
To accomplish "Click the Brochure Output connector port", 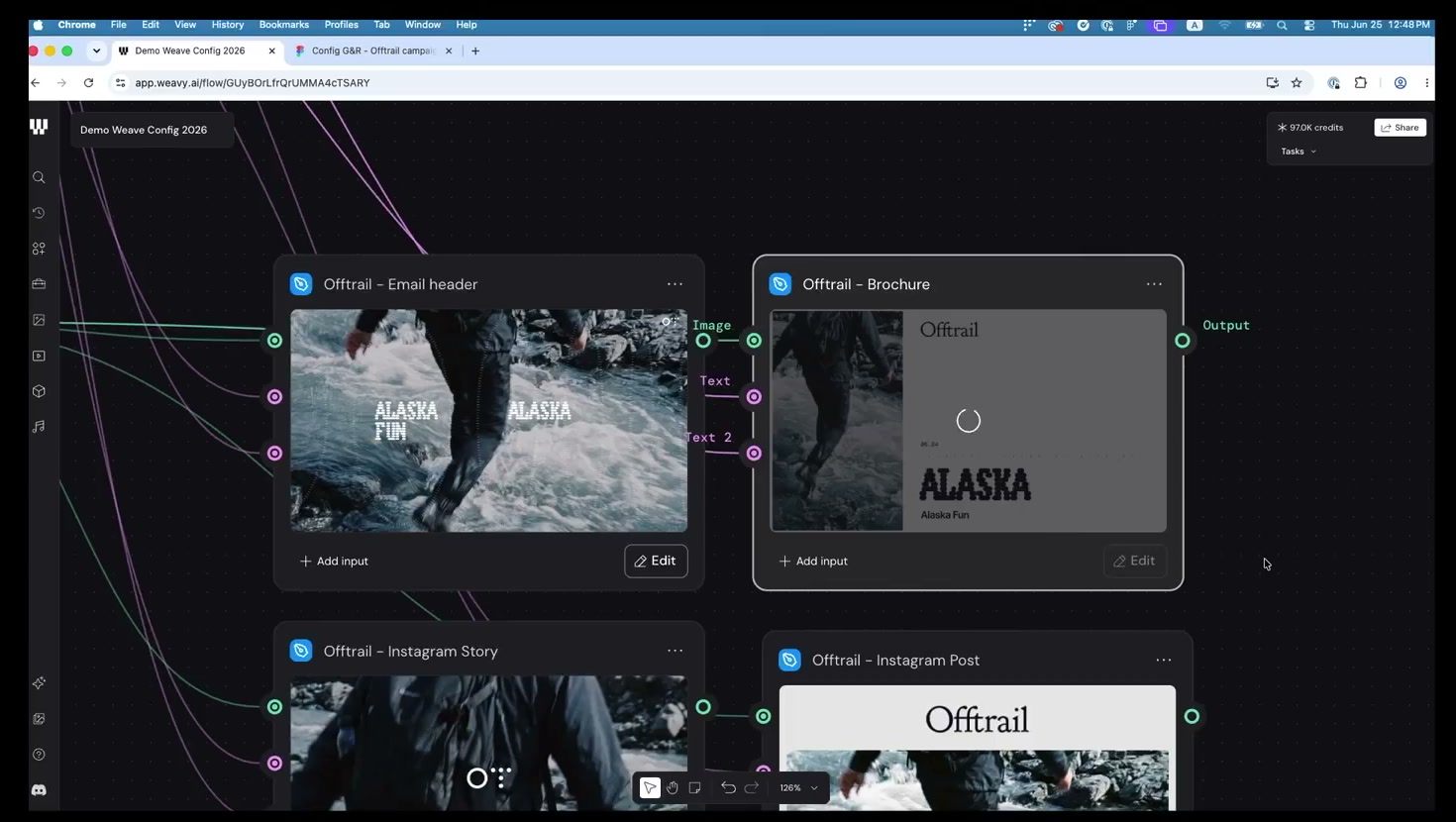I will point(1182,341).
